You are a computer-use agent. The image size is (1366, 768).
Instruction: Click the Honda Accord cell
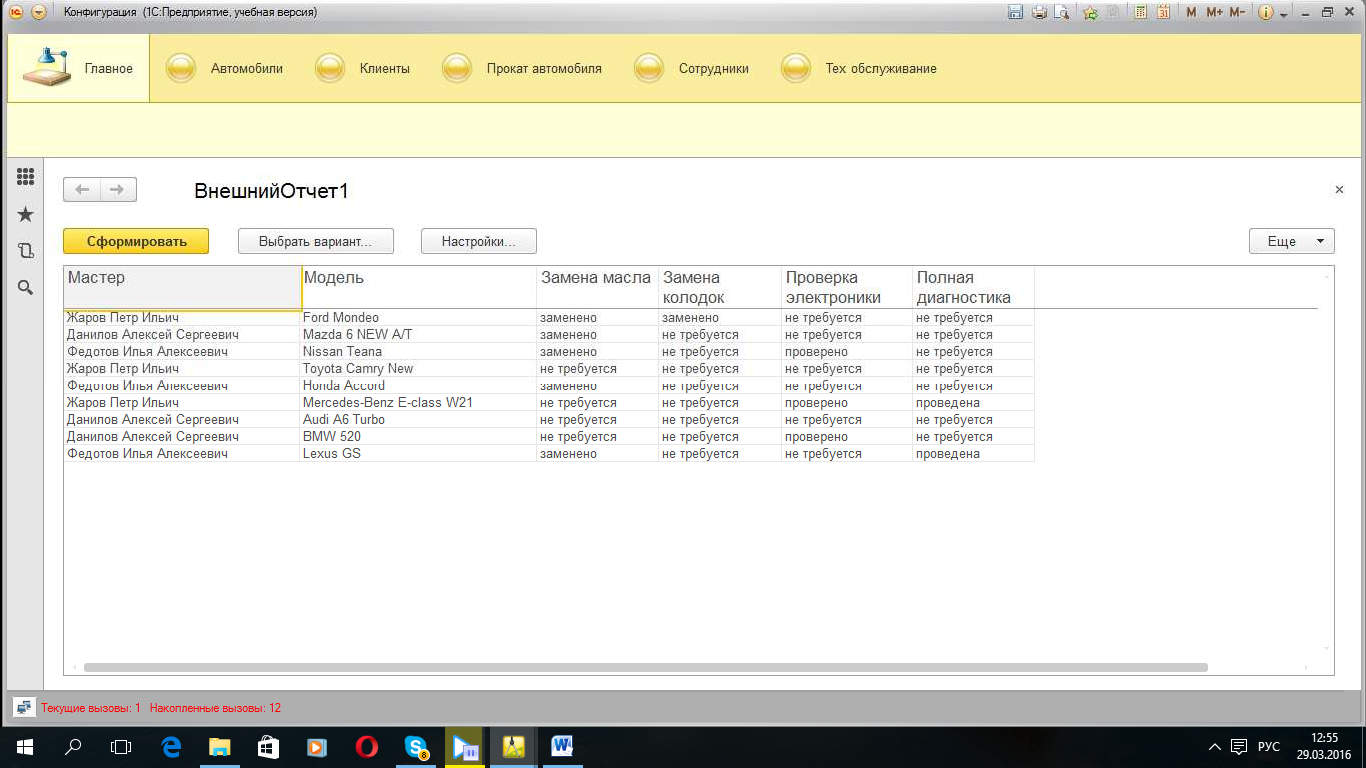(x=419, y=386)
